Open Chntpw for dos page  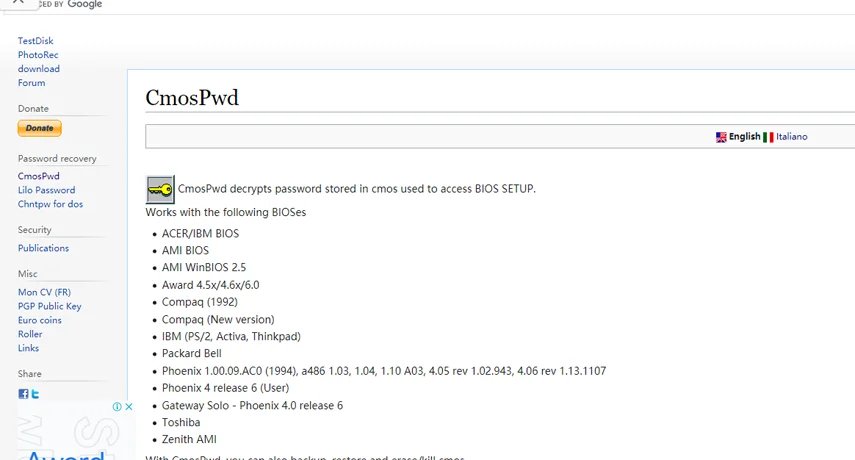[x=50, y=204]
